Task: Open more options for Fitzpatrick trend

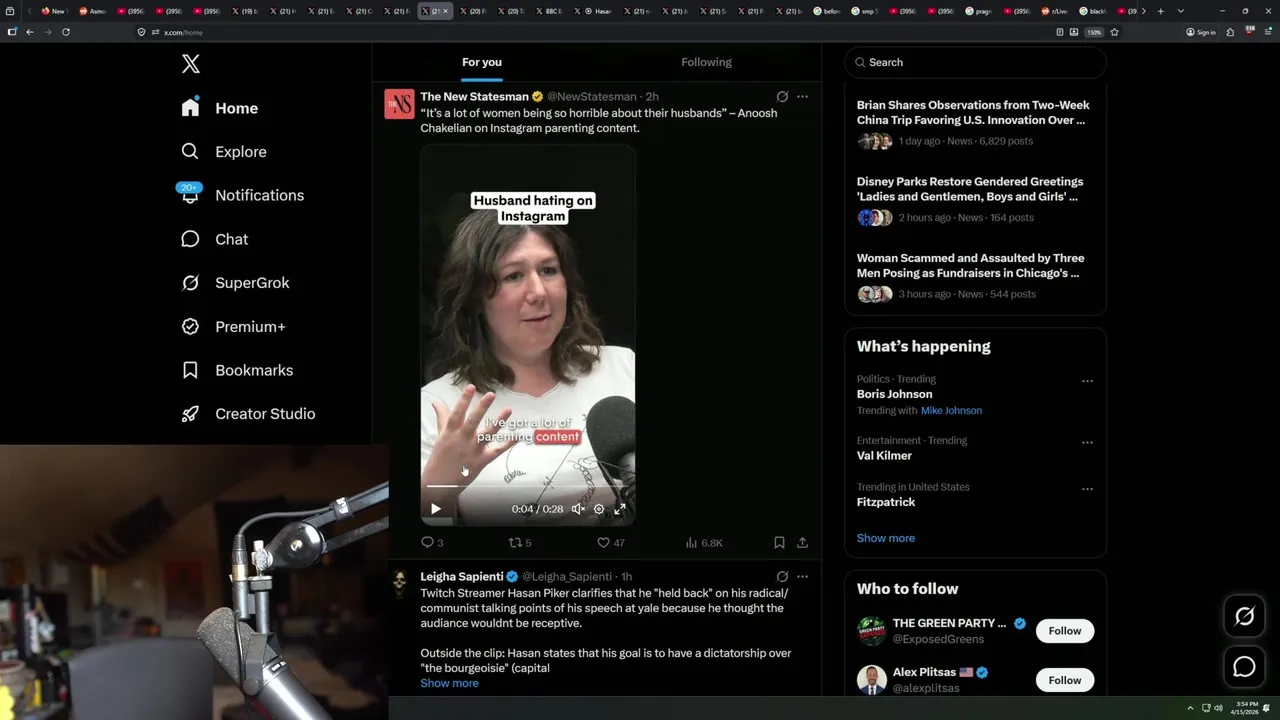Action: [1087, 489]
